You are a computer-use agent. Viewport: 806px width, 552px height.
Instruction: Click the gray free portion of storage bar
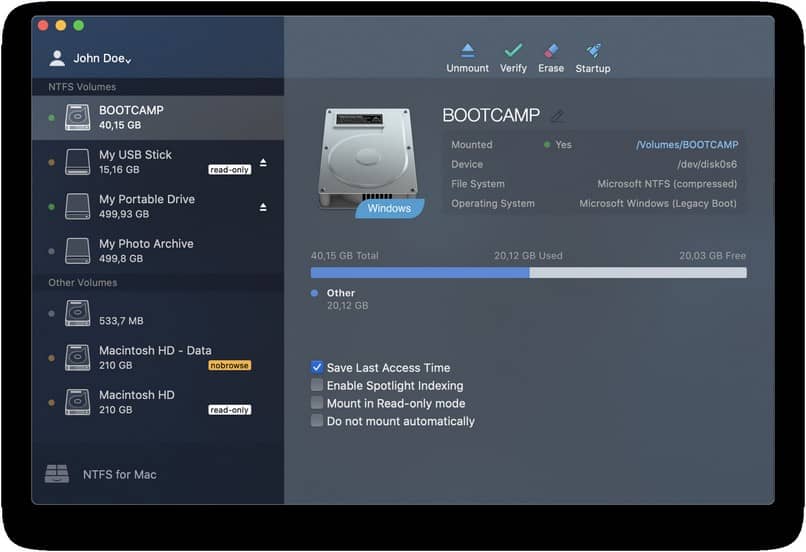coord(638,273)
